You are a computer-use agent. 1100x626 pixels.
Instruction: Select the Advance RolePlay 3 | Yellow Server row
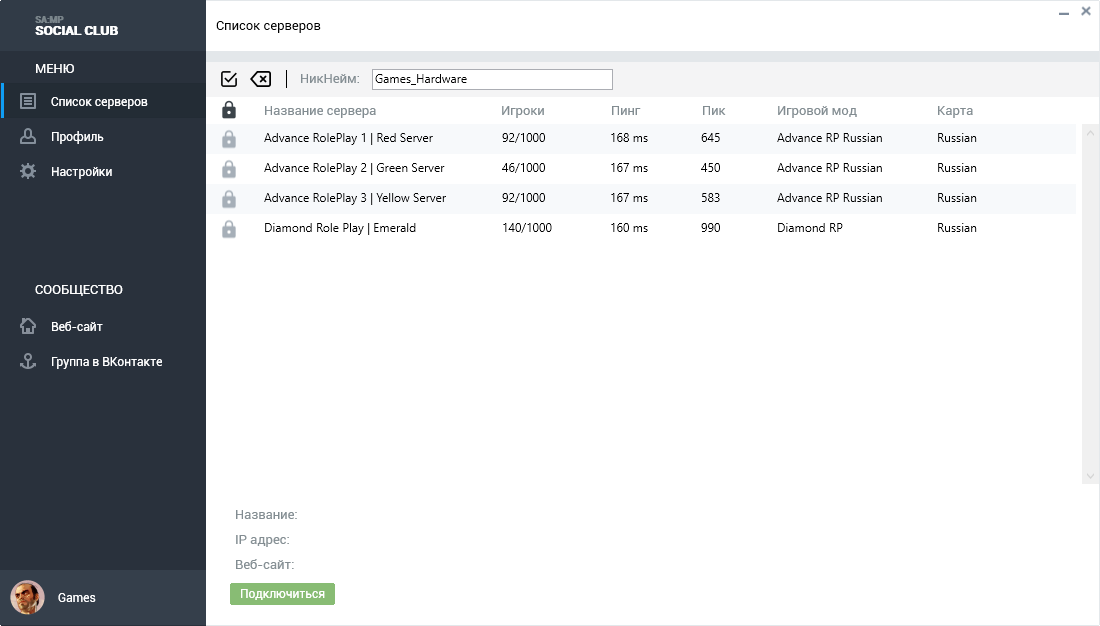tap(641, 199)
